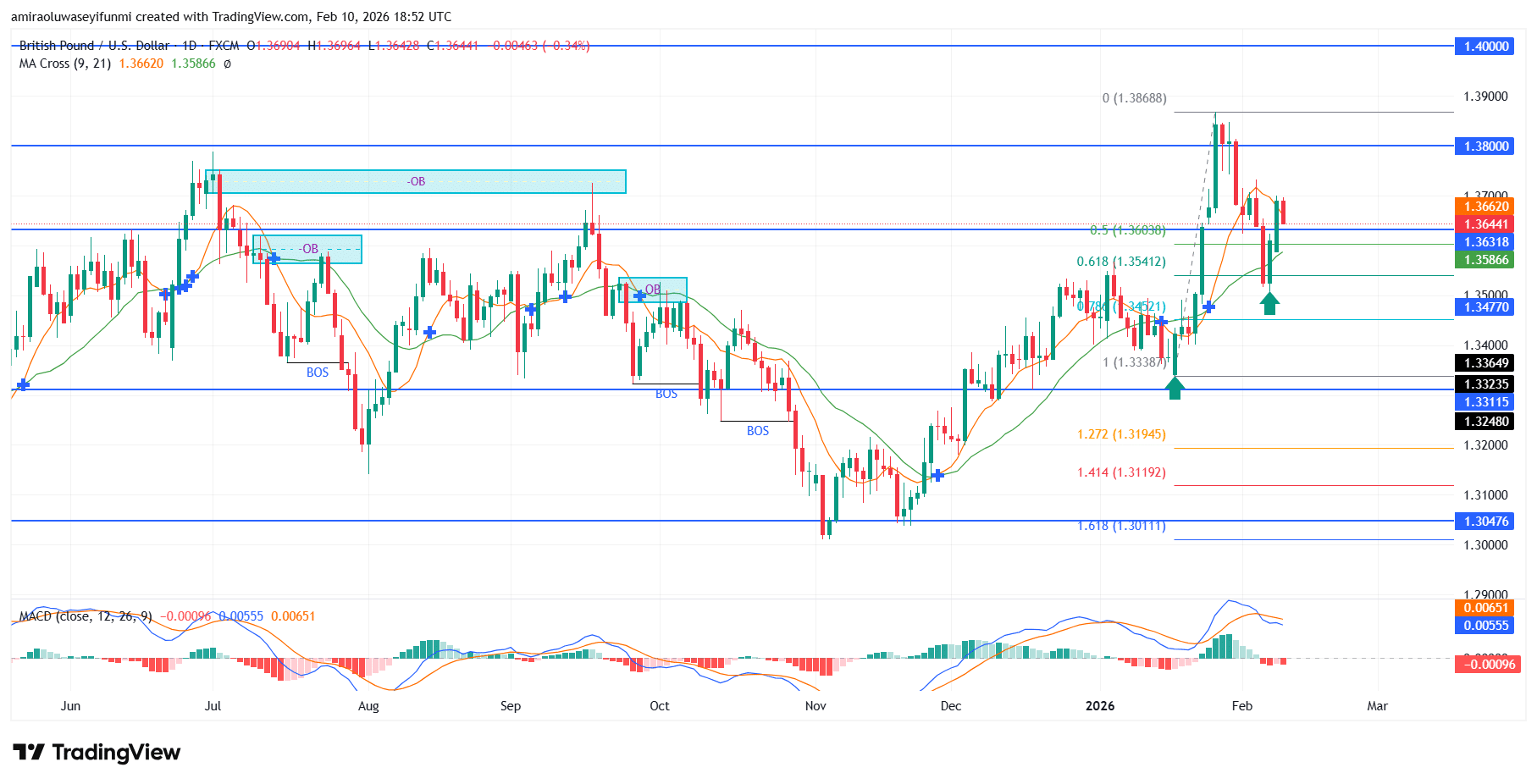Screen dimensions: 1537x784
Task: Select the 2026 label on the time axis
Action: coord(1099,705)
